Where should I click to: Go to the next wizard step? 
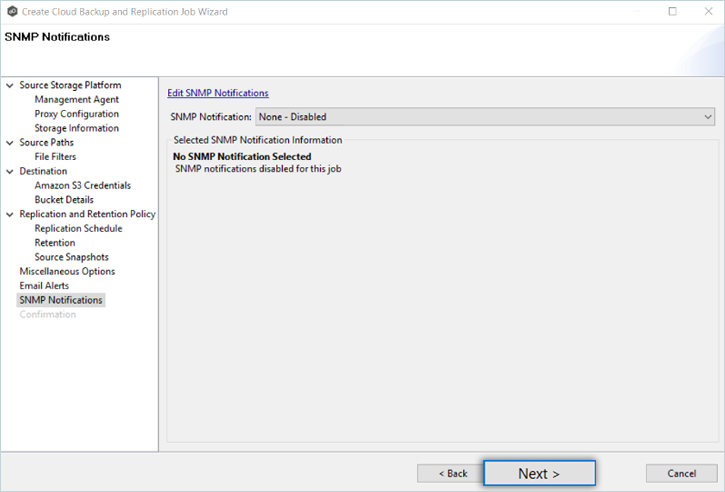(539, 473)
